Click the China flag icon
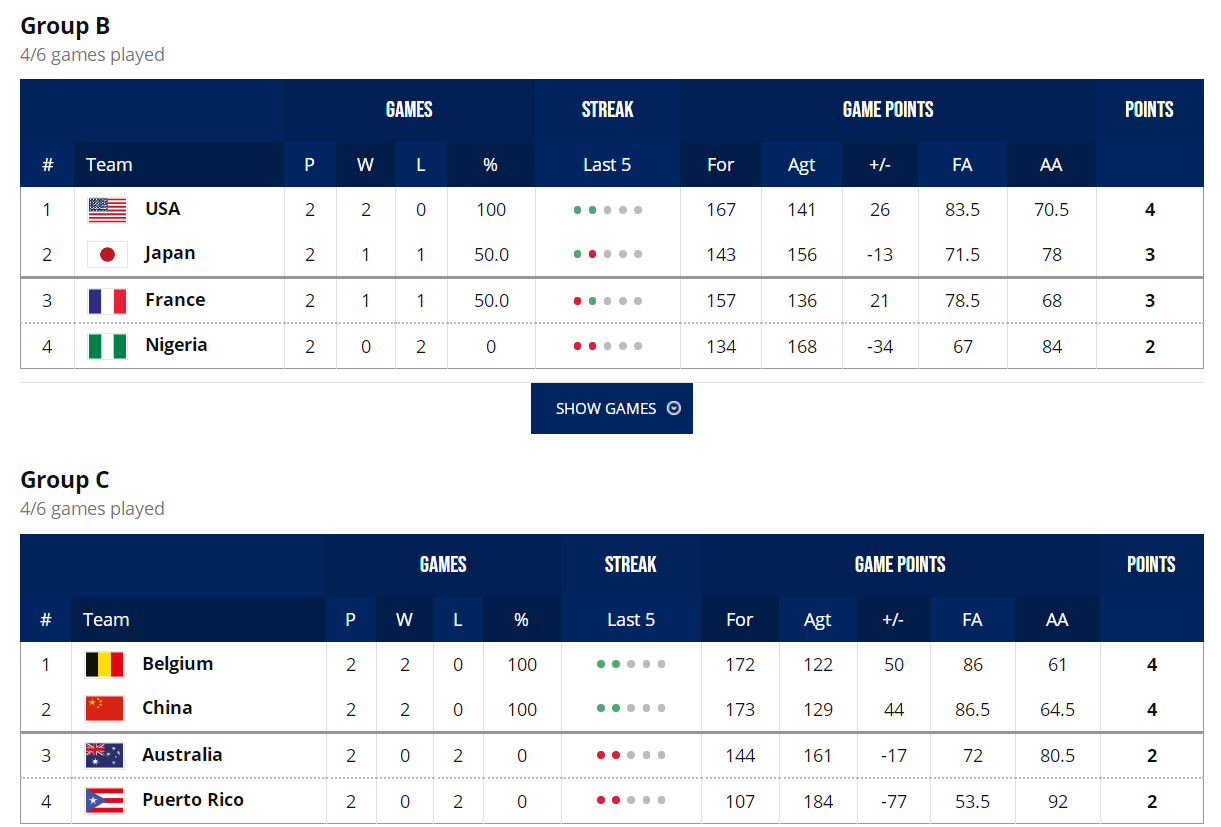Image resolution: width=1221 pixels, height=827 pixels. 104,709
